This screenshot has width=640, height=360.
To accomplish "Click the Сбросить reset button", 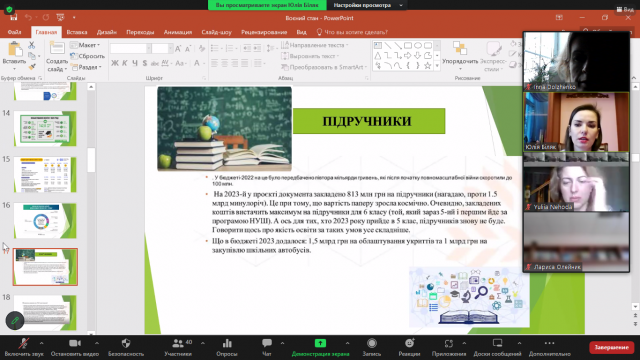I will click(87, 56).
